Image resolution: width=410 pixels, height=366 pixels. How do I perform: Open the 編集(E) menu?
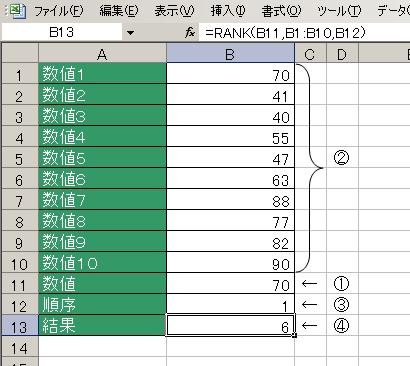[119, 11]
